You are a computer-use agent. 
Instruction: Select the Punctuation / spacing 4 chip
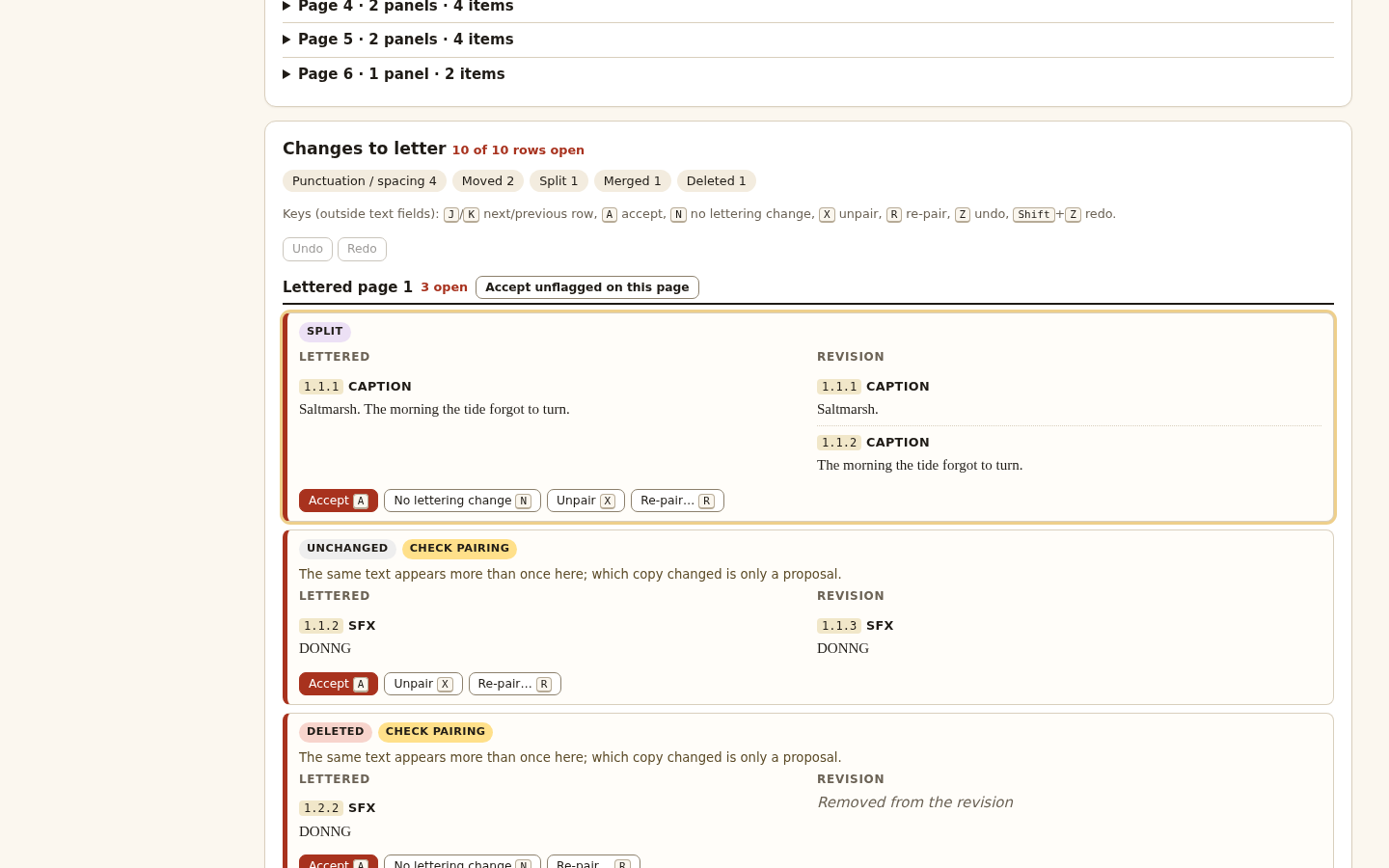[x=365, y=181]
